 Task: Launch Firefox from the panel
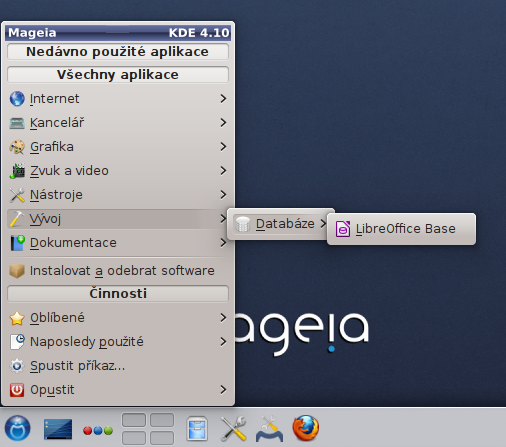tap(306, 428)
